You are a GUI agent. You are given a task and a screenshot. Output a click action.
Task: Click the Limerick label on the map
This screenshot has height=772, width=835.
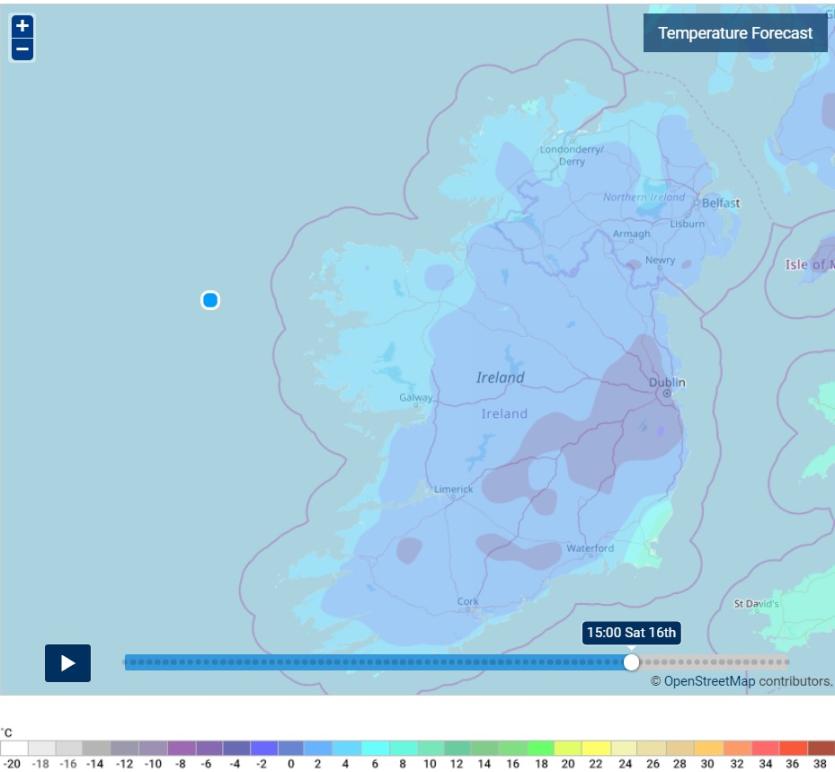pyautogui.click(x=453, y=489)
